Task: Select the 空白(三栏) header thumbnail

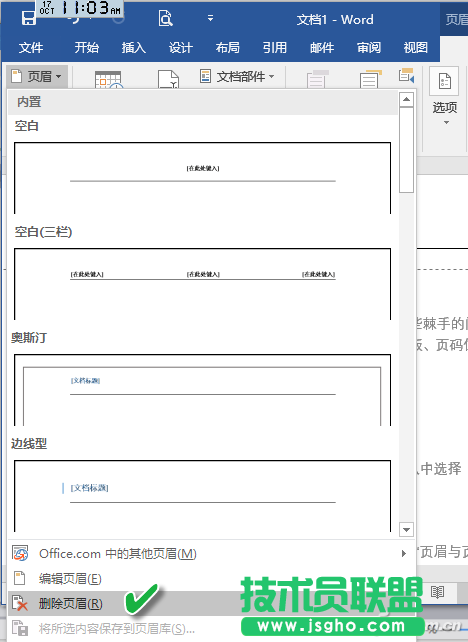Action: (202, 284)
